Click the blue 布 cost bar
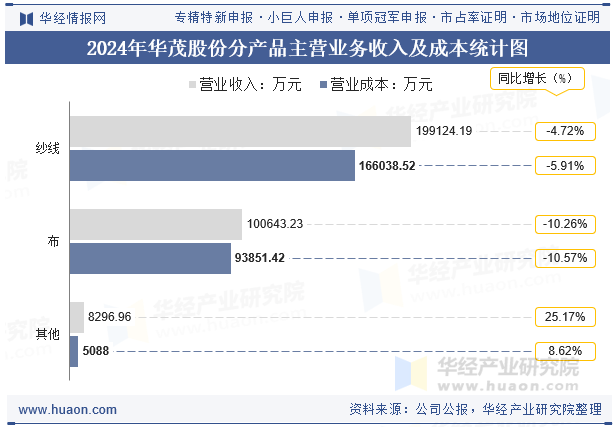The width and height of the screenshot is (615, 427). 150,258
